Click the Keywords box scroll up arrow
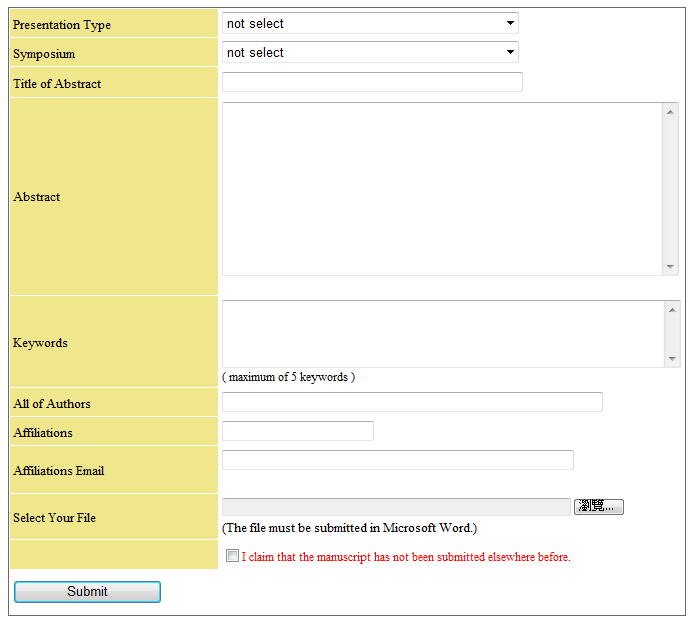 pos(671,309)
